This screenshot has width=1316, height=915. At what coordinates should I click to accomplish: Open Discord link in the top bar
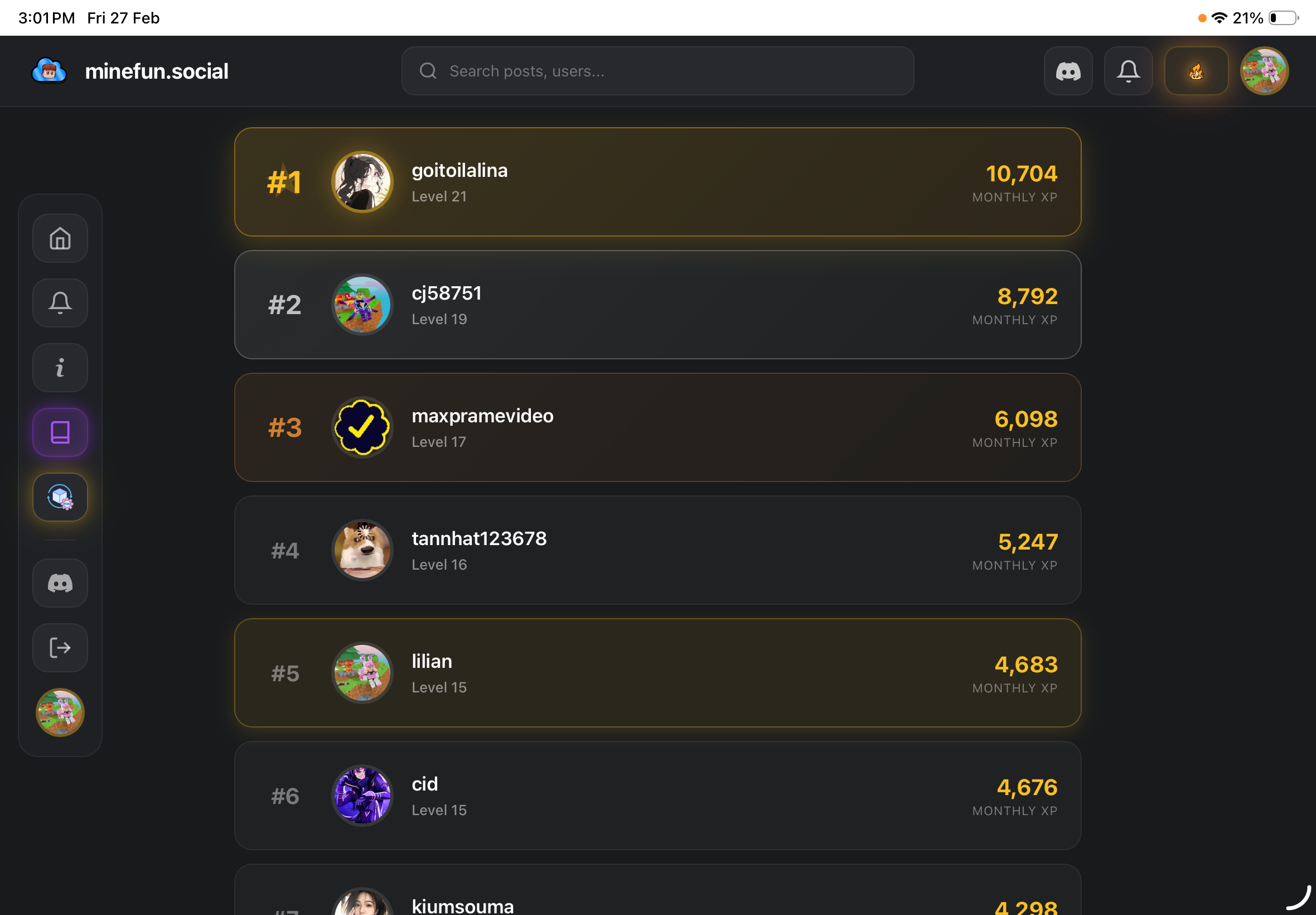point(1068,71)
